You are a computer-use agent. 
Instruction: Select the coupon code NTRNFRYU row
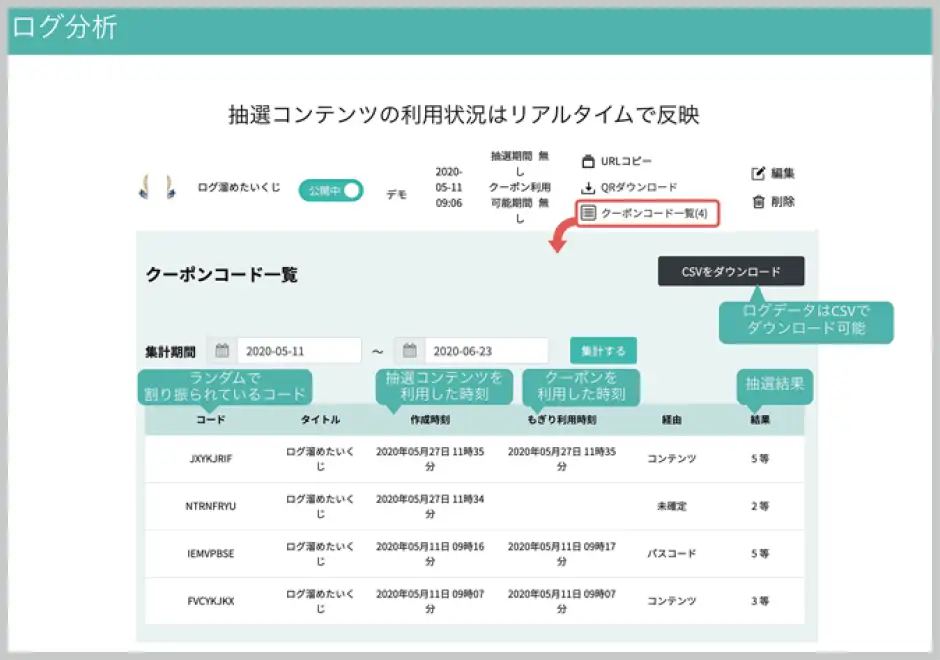(210, 506)
